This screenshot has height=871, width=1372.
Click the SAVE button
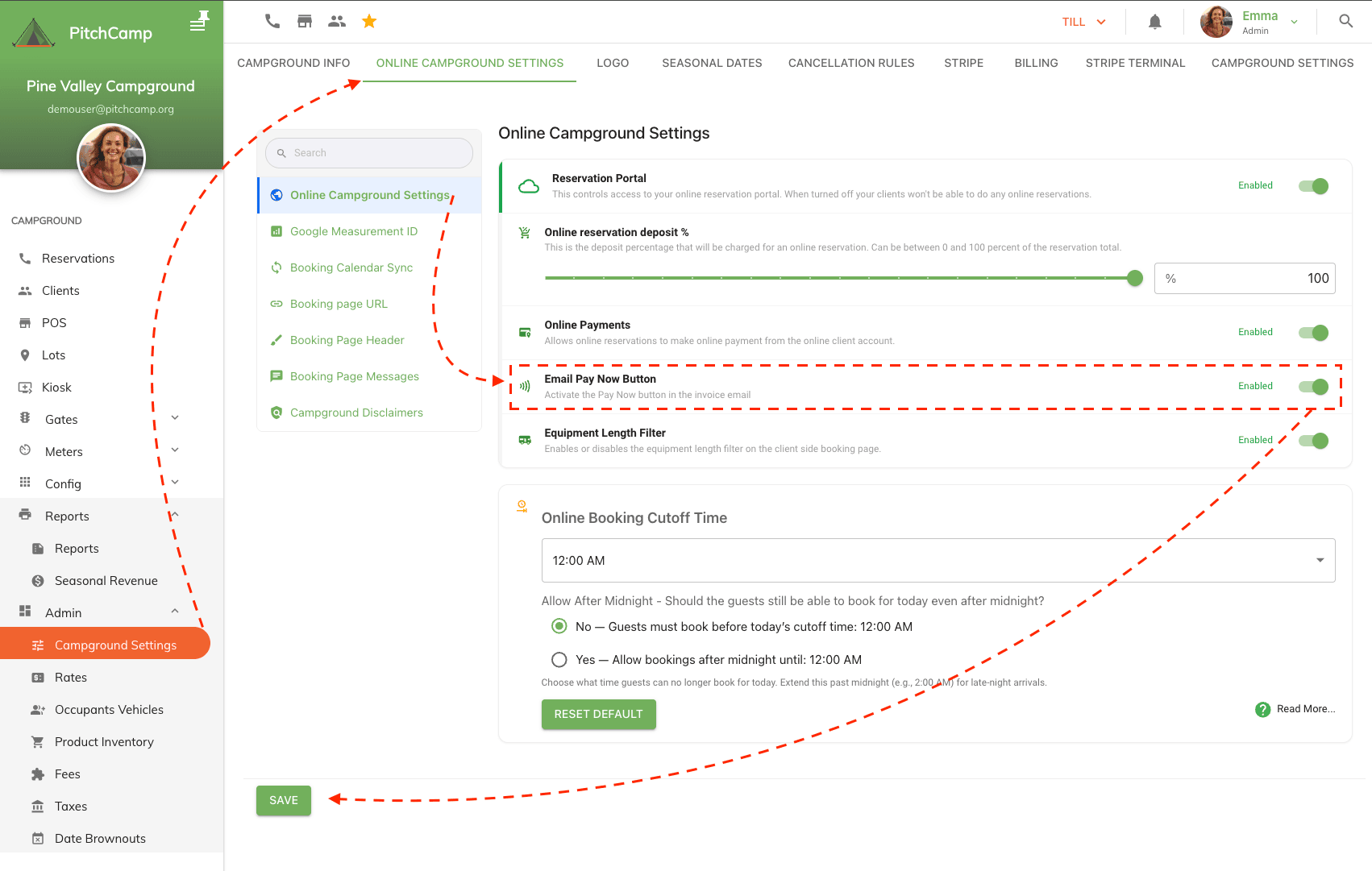[284, 800]
